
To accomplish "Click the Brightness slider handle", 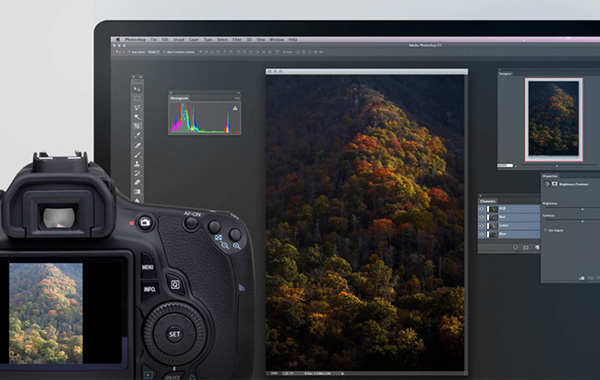I will coord(582,209).
